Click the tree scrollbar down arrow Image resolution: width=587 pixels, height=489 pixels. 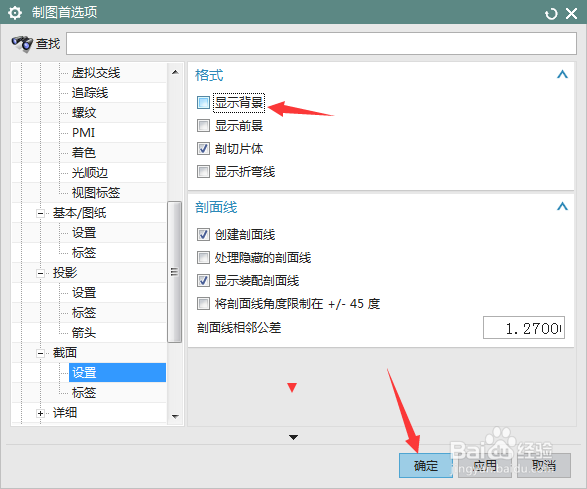point(175,416)
